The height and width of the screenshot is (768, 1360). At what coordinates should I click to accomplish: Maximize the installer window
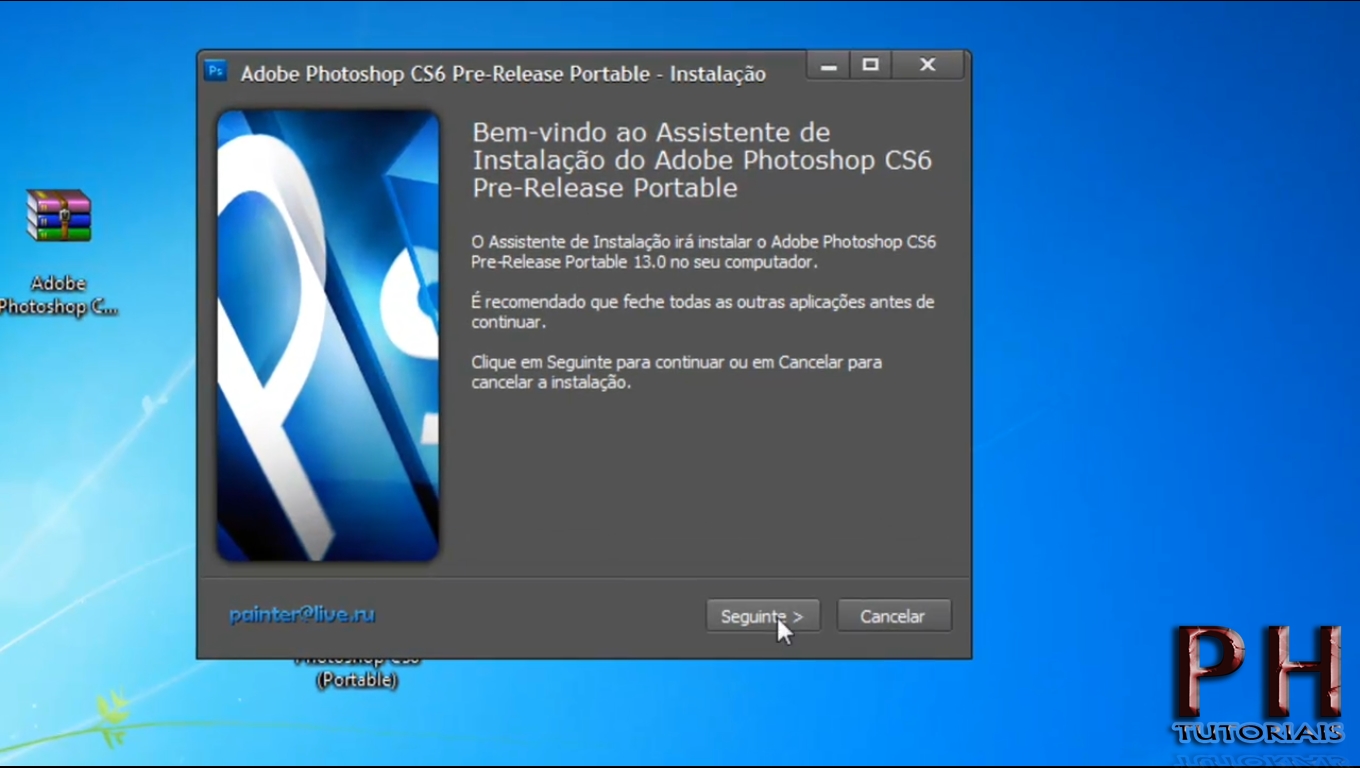click(x=870, y=66)
